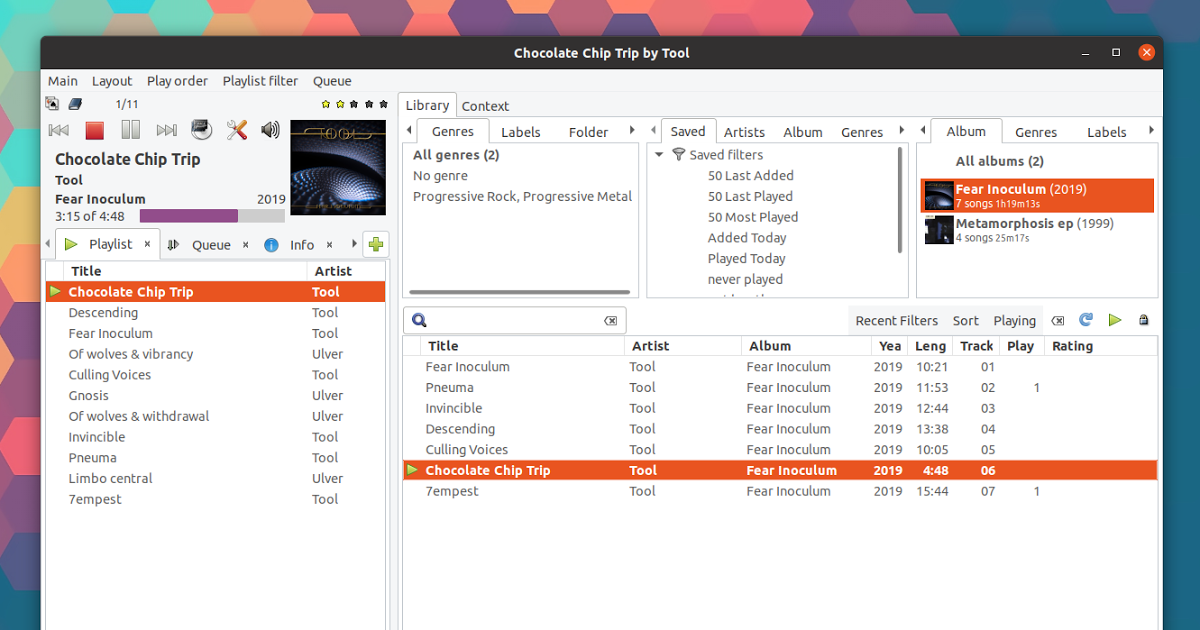The width and height of the screenshot is (1200, 630).
Task: Sort the playlist by Artist header
Action: (345, 271)
